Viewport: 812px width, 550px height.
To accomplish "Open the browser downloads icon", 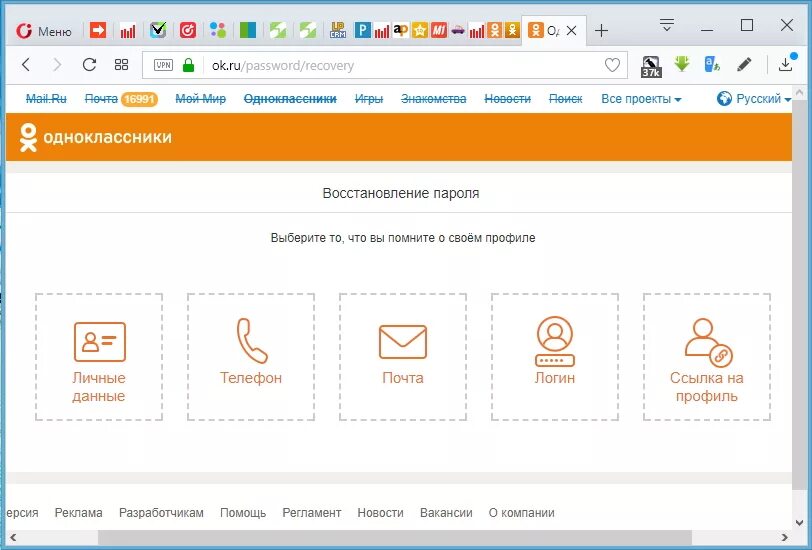I will [x=786, y=64].
